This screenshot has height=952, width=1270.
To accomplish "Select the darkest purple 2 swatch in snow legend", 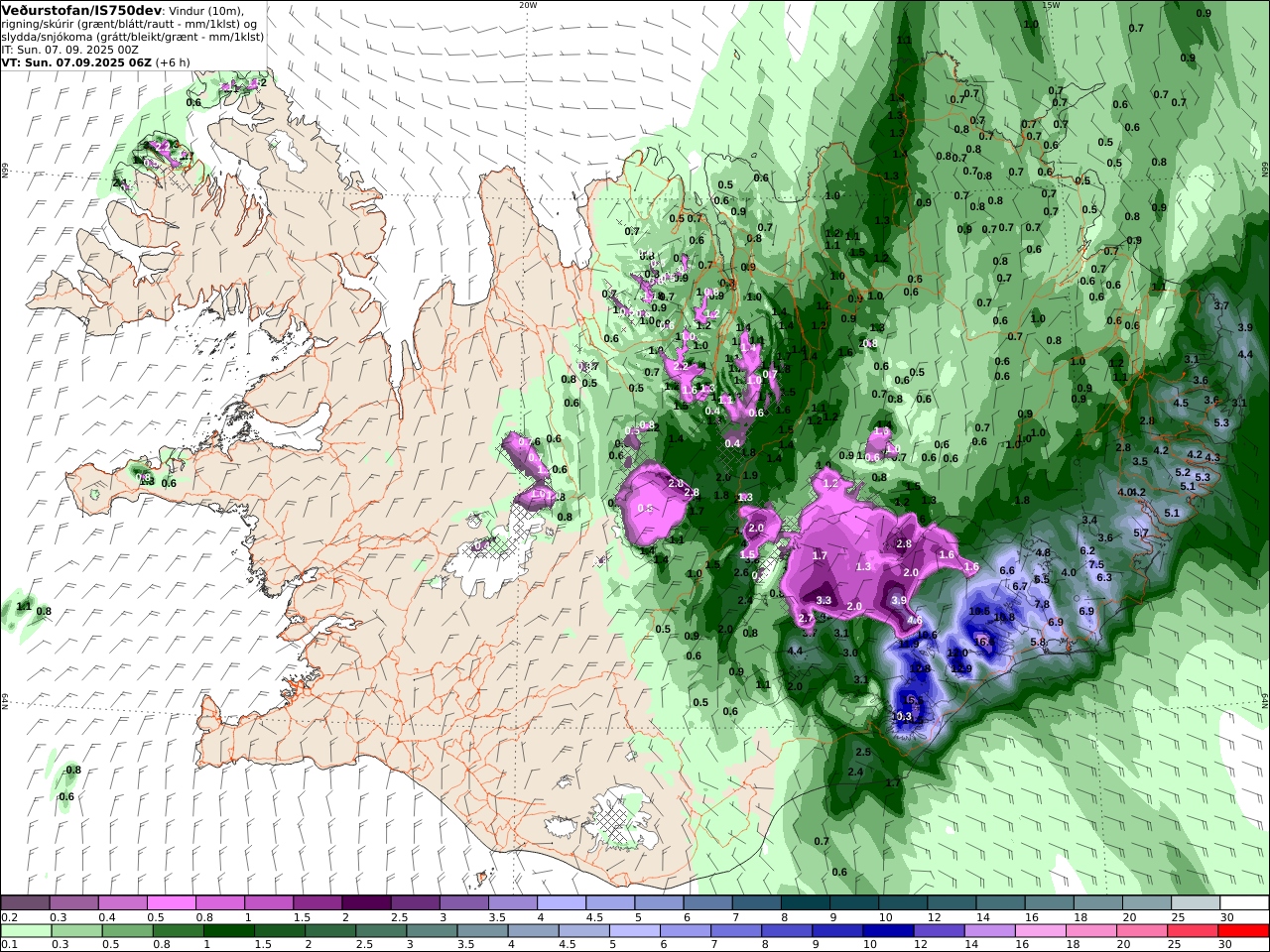I will [x=366, y=902].
